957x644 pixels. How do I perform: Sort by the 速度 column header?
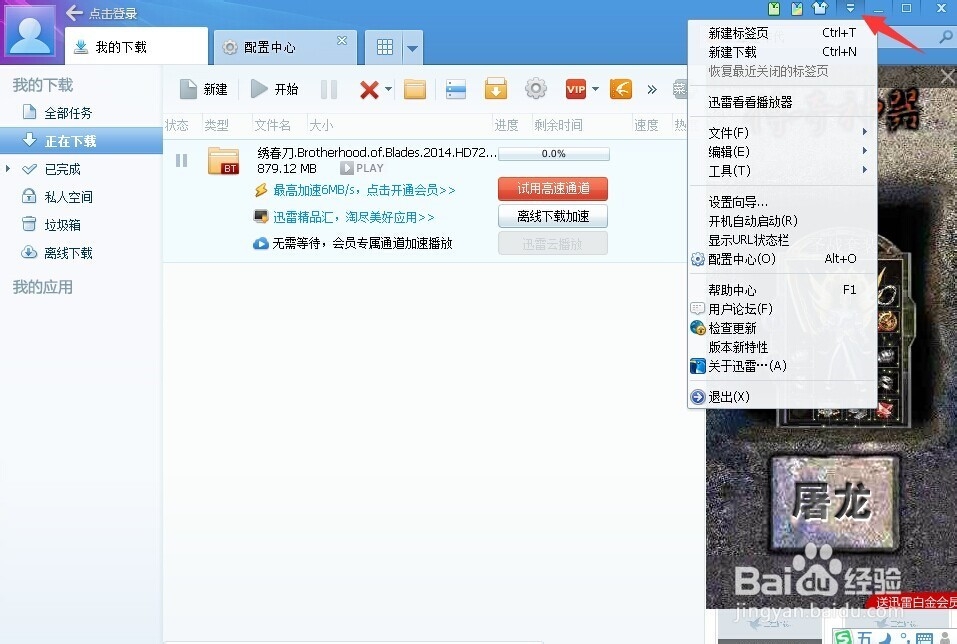click(x=646, y=125)
